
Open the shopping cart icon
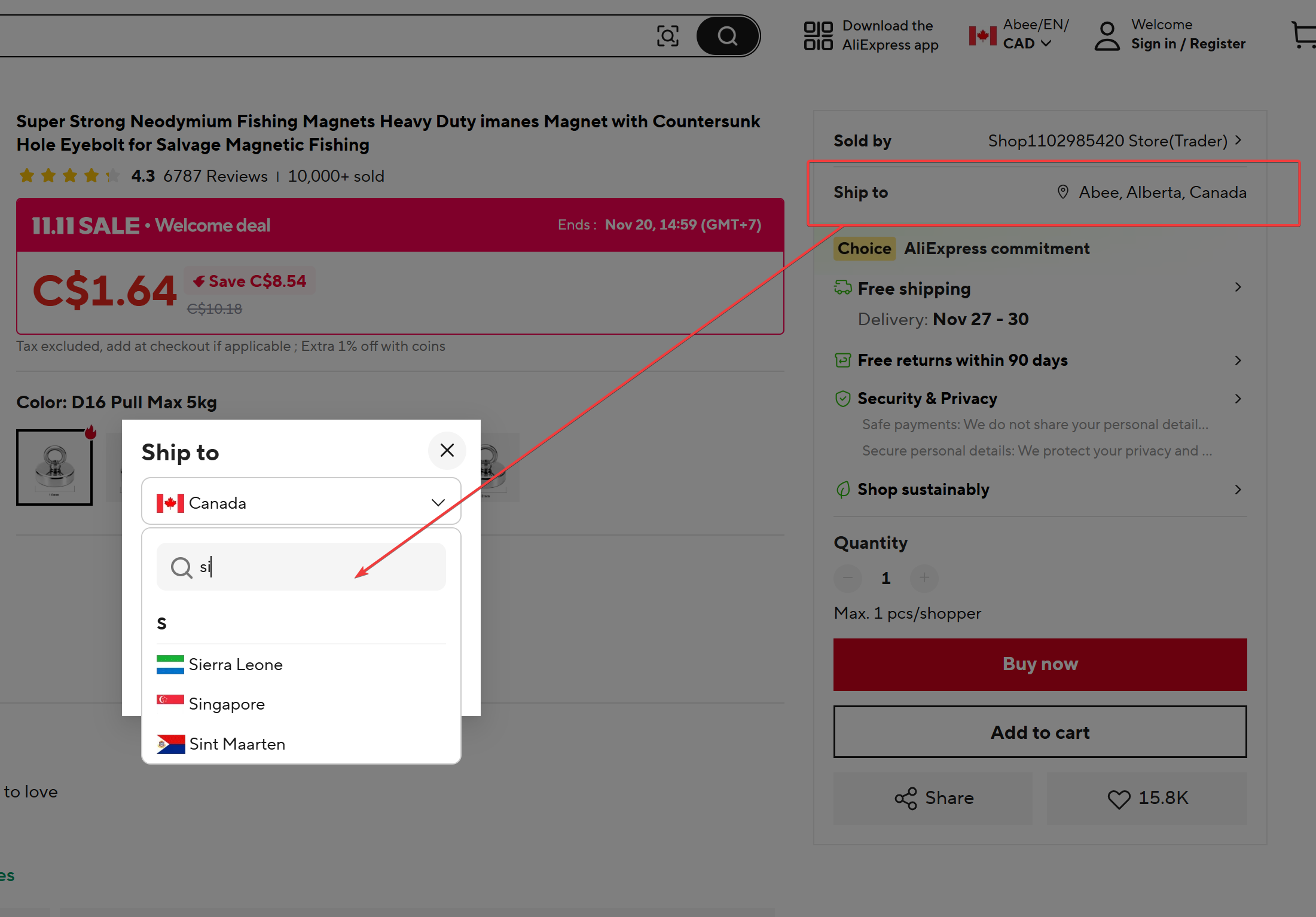point(1303,35)
